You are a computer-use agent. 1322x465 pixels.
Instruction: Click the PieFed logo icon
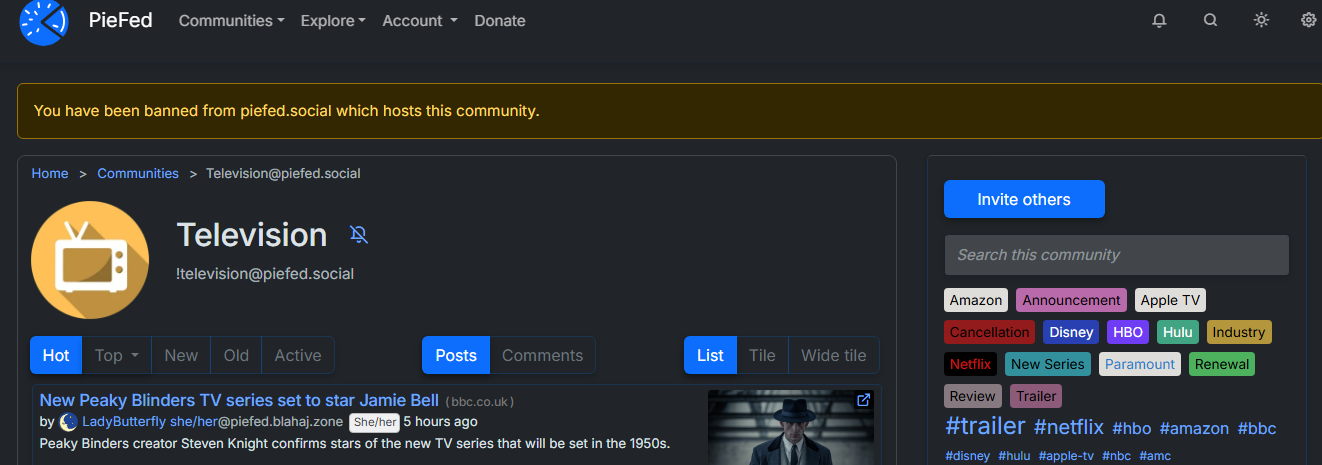[44, 20]
